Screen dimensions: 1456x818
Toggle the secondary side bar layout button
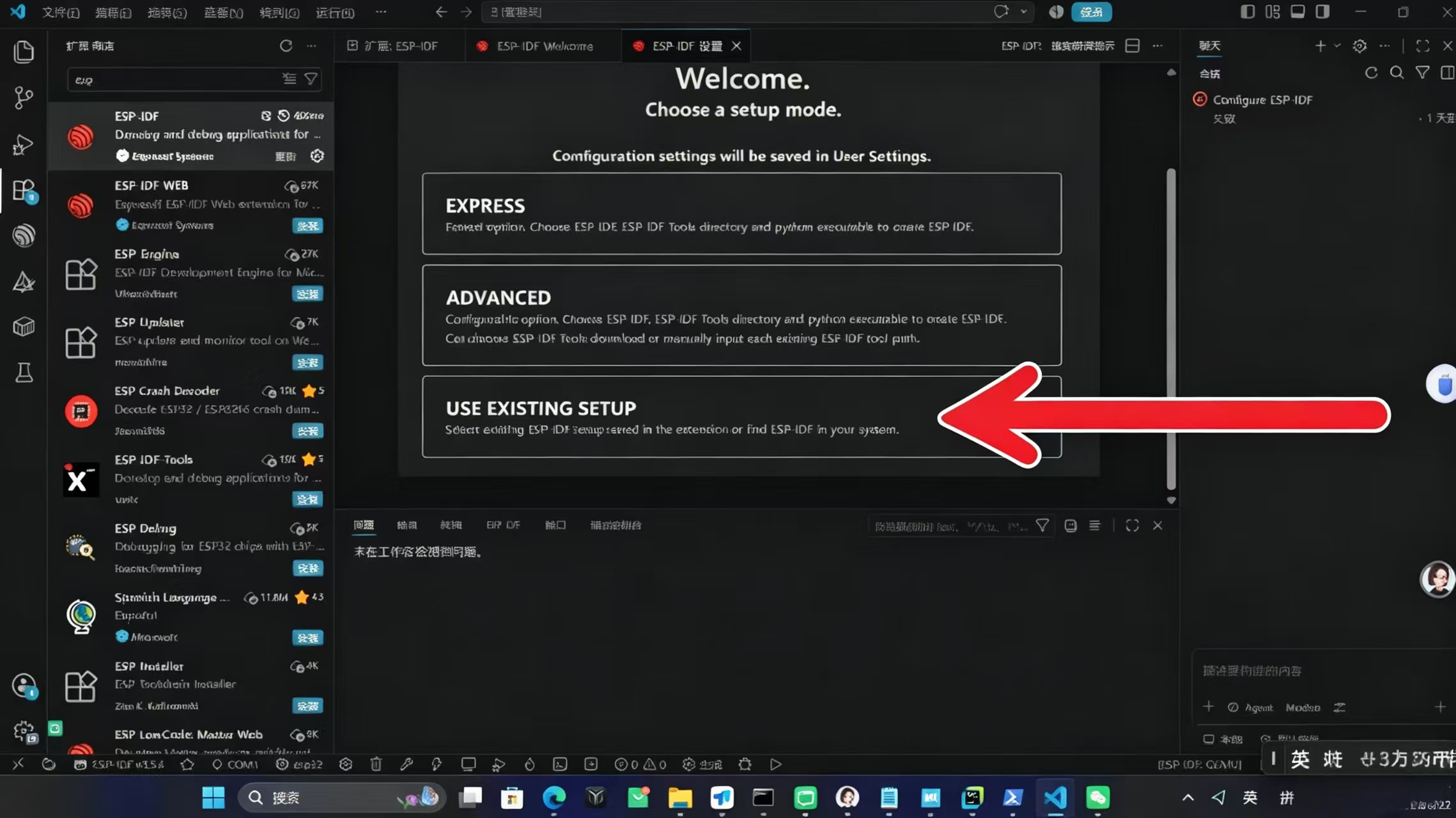coord(1322,12)
